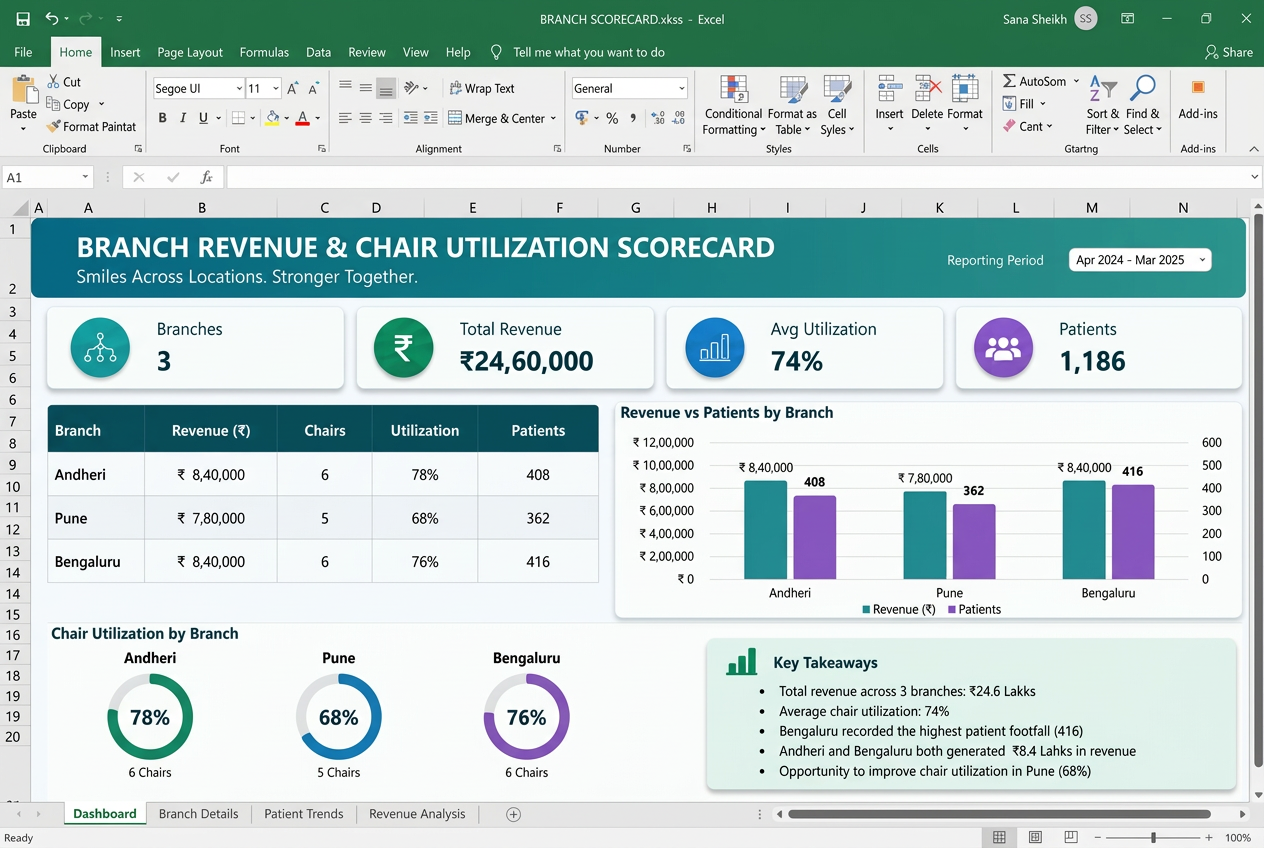
Task: Click the Increase Indent icon
Action: [x=431, y=118]
